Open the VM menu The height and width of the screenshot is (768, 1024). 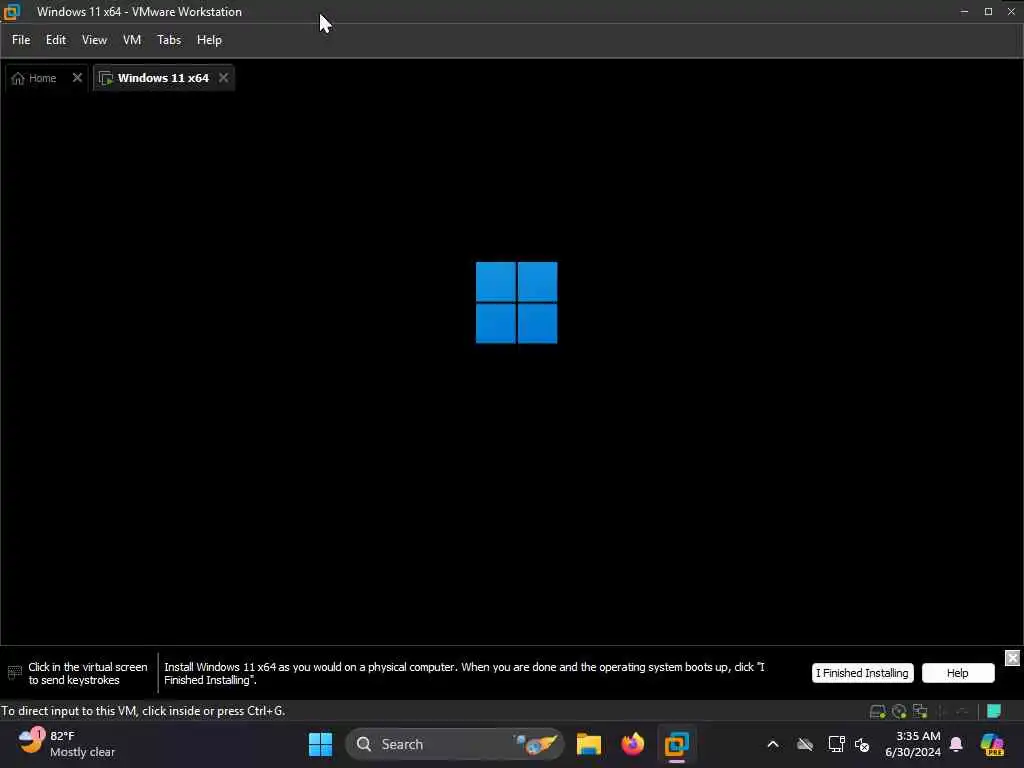(x=132, y=40)
